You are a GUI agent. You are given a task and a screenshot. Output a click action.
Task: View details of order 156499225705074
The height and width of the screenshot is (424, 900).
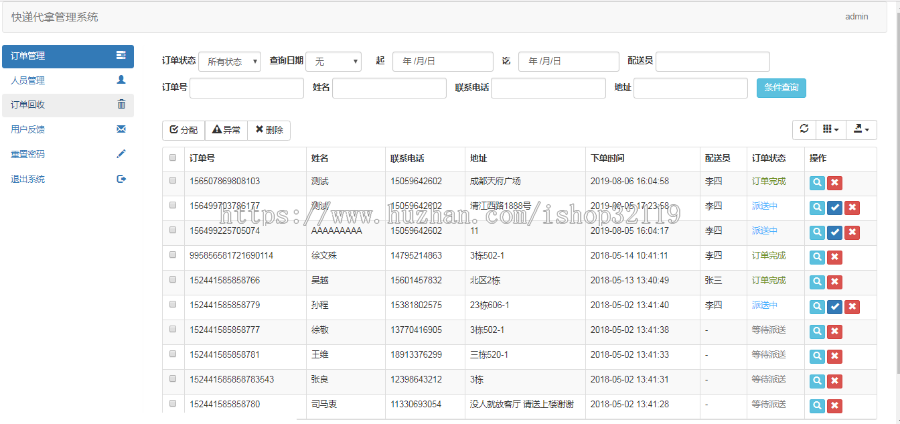tap(817, 232)
